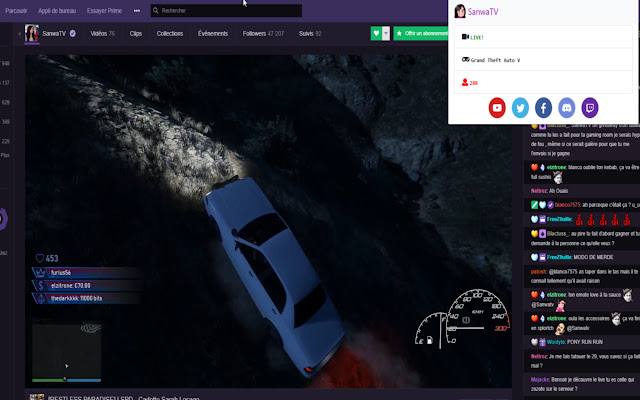640x400 pixels.
Task: Click SanwaTV channel avatar in navigation bar
Action: pos(32,33)
